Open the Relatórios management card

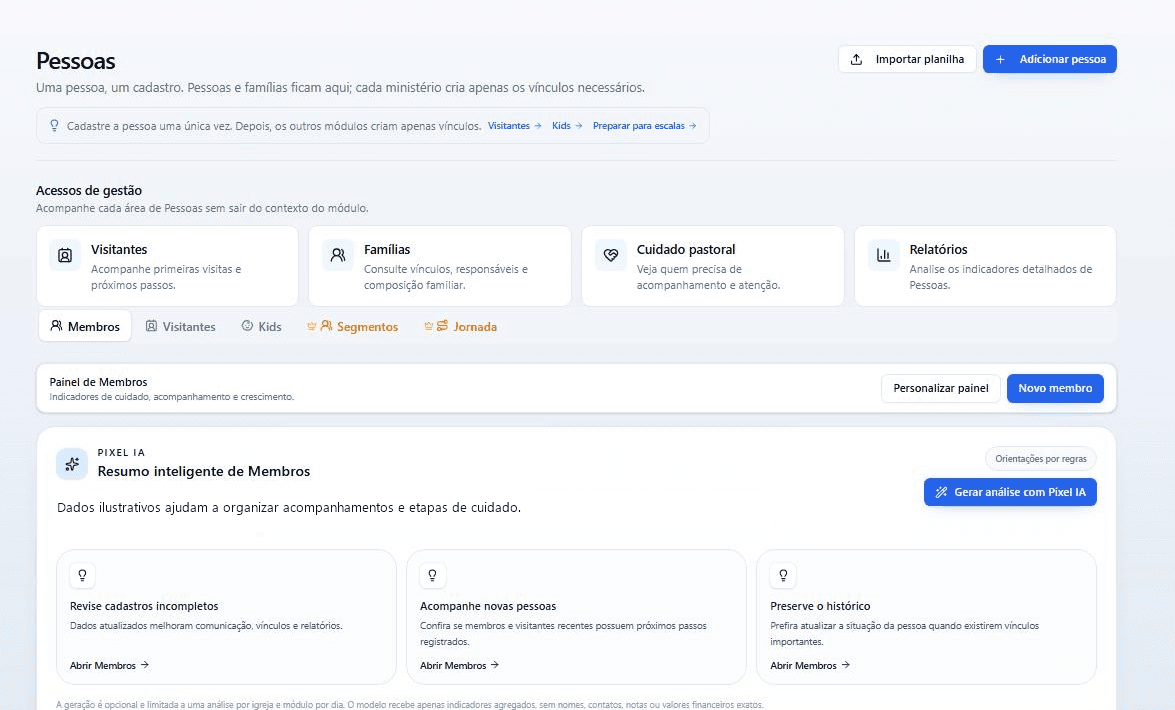tap(985, 266)
